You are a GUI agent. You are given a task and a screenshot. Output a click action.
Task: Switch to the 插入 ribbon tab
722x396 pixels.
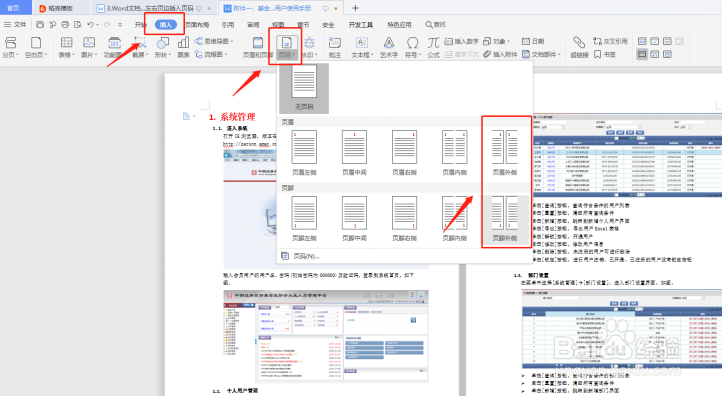click(165, 25)
